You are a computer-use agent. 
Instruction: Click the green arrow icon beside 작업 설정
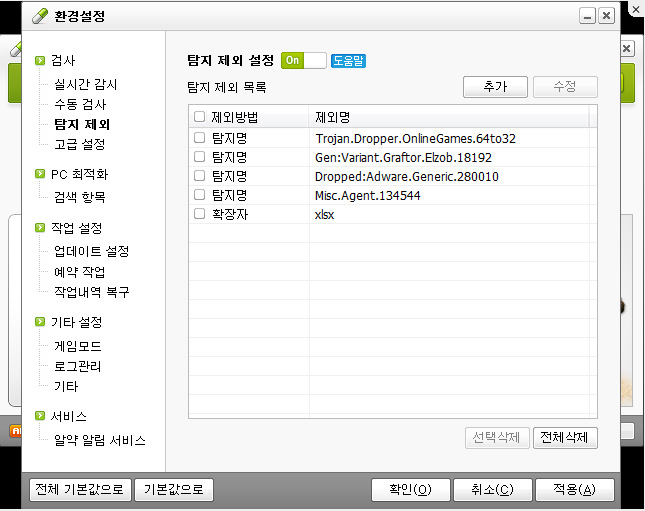tap(40, 228)
